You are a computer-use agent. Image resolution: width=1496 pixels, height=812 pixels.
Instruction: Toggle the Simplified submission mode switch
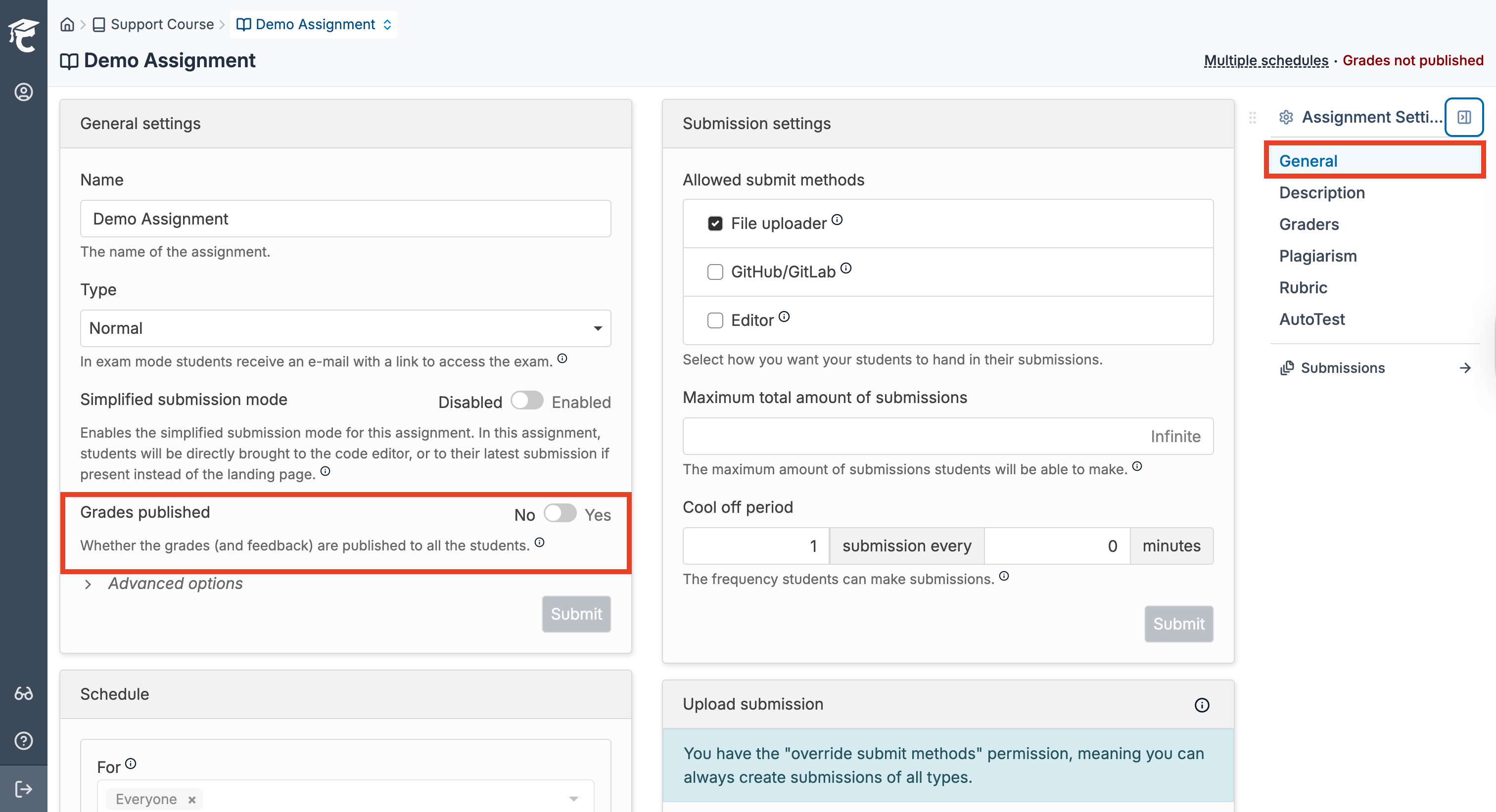point(527,401)
